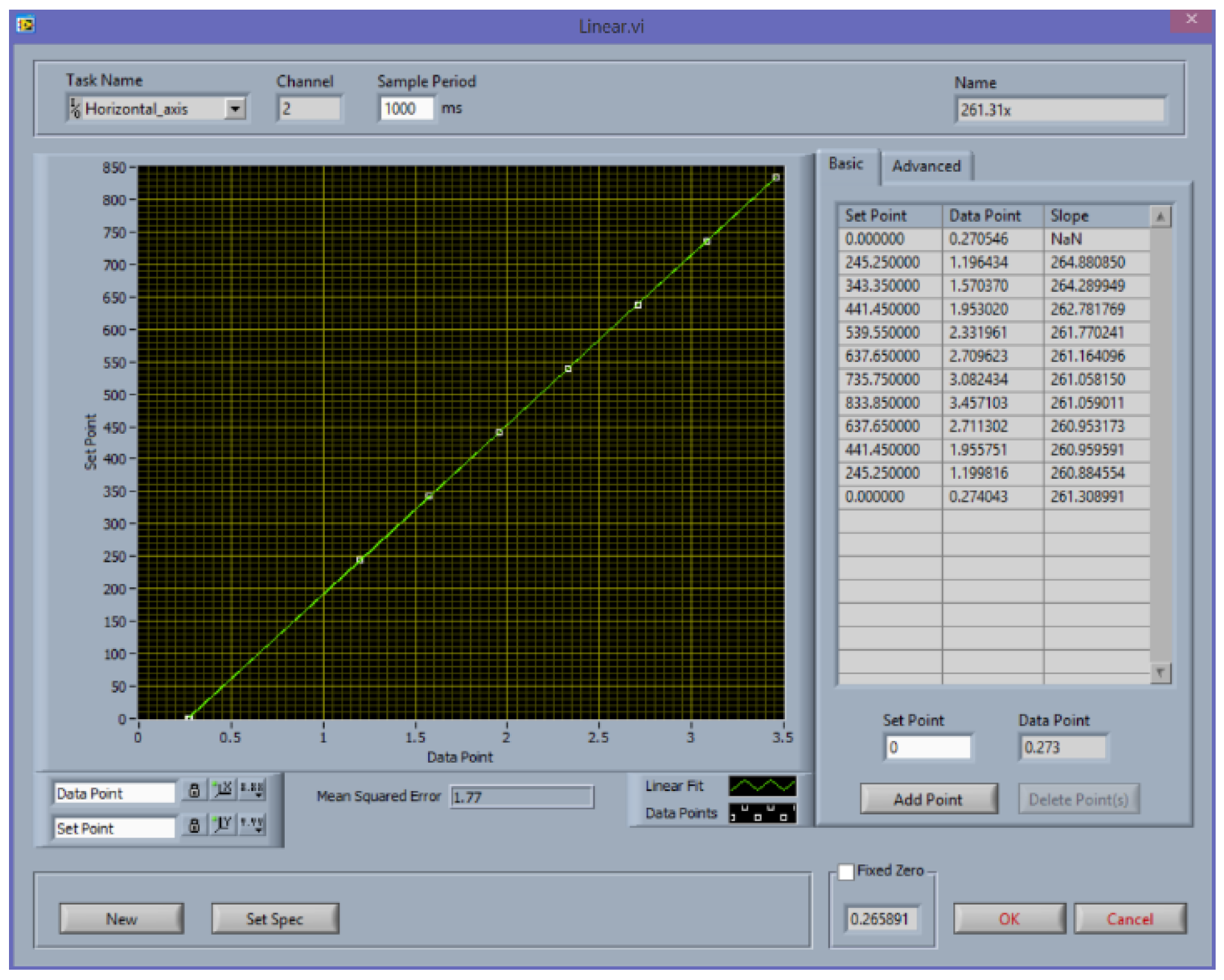Enable the Fixed Zero checkbox
Image resolution: width=1224 pixels, height=980 pixels.
pos(846,871)
